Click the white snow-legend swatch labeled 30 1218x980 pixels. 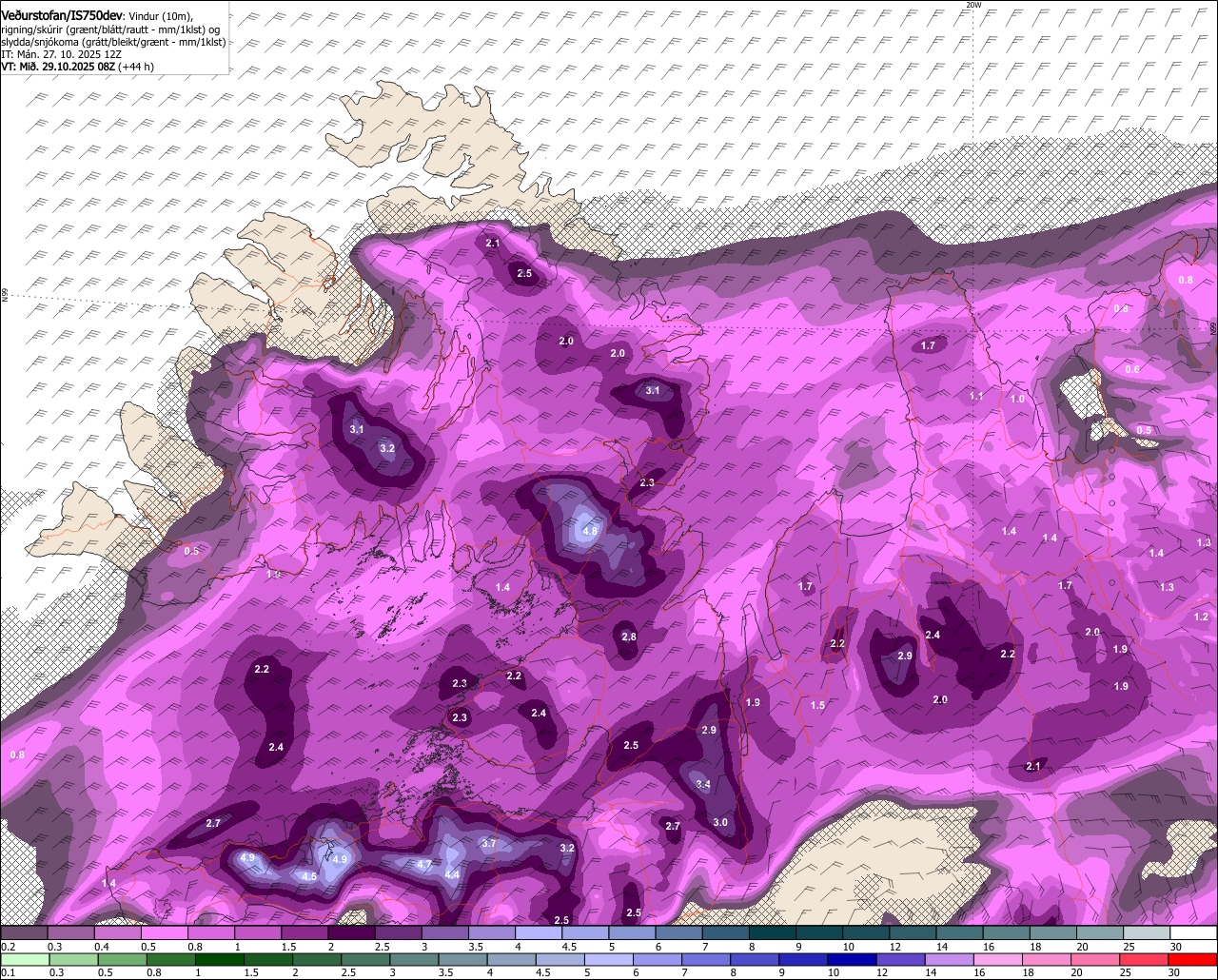pos(1193,933)
